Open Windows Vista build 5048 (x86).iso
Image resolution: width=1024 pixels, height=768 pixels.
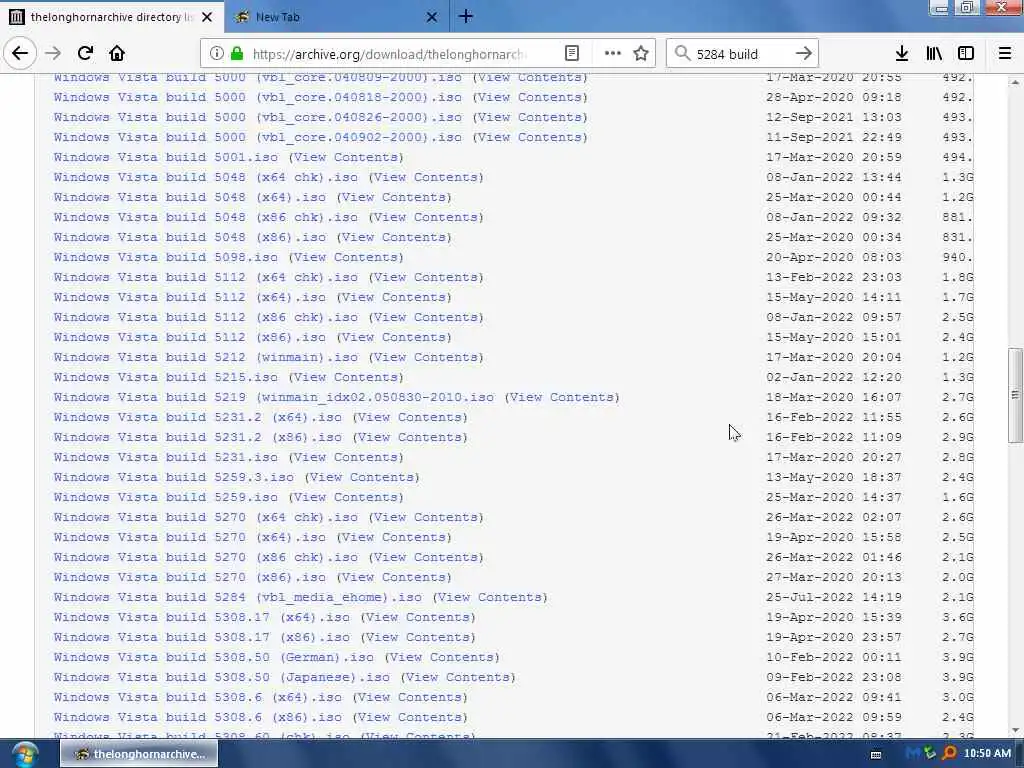pyautogui.click(x=189, y=237)
